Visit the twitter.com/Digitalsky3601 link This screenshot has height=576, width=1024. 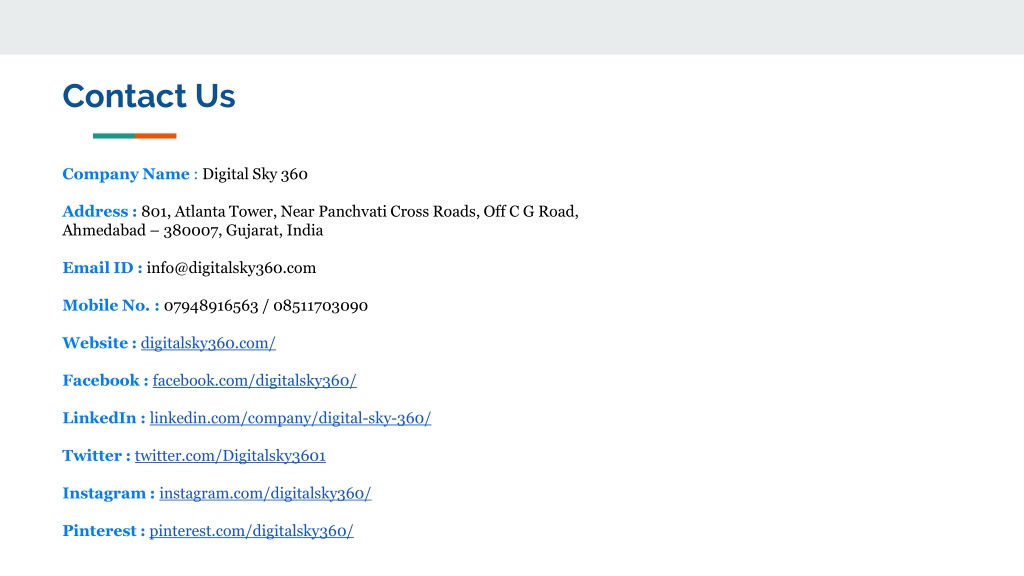[230, 456]
